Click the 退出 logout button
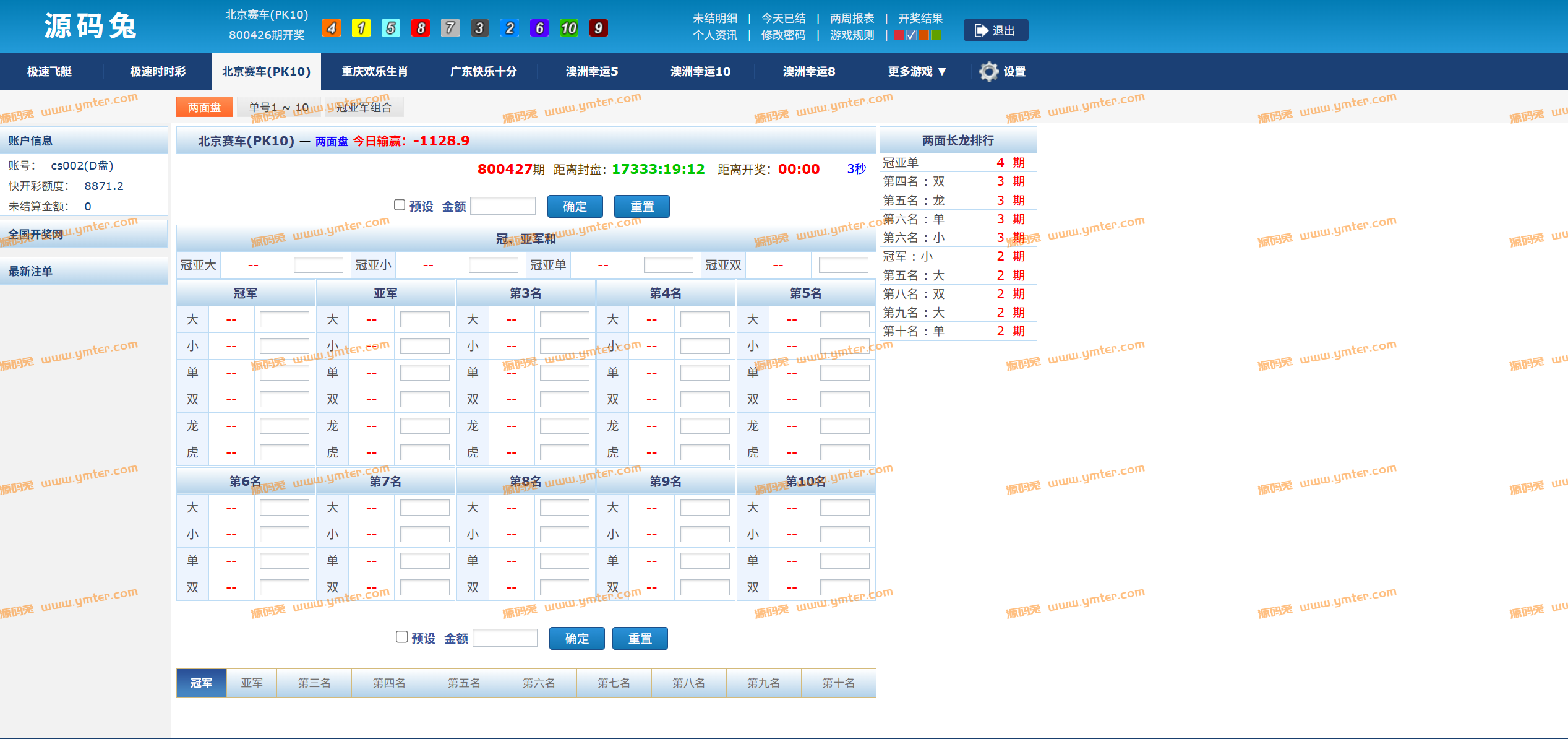This screenshot has width=1568, height=739. click(x=996, y=30)
